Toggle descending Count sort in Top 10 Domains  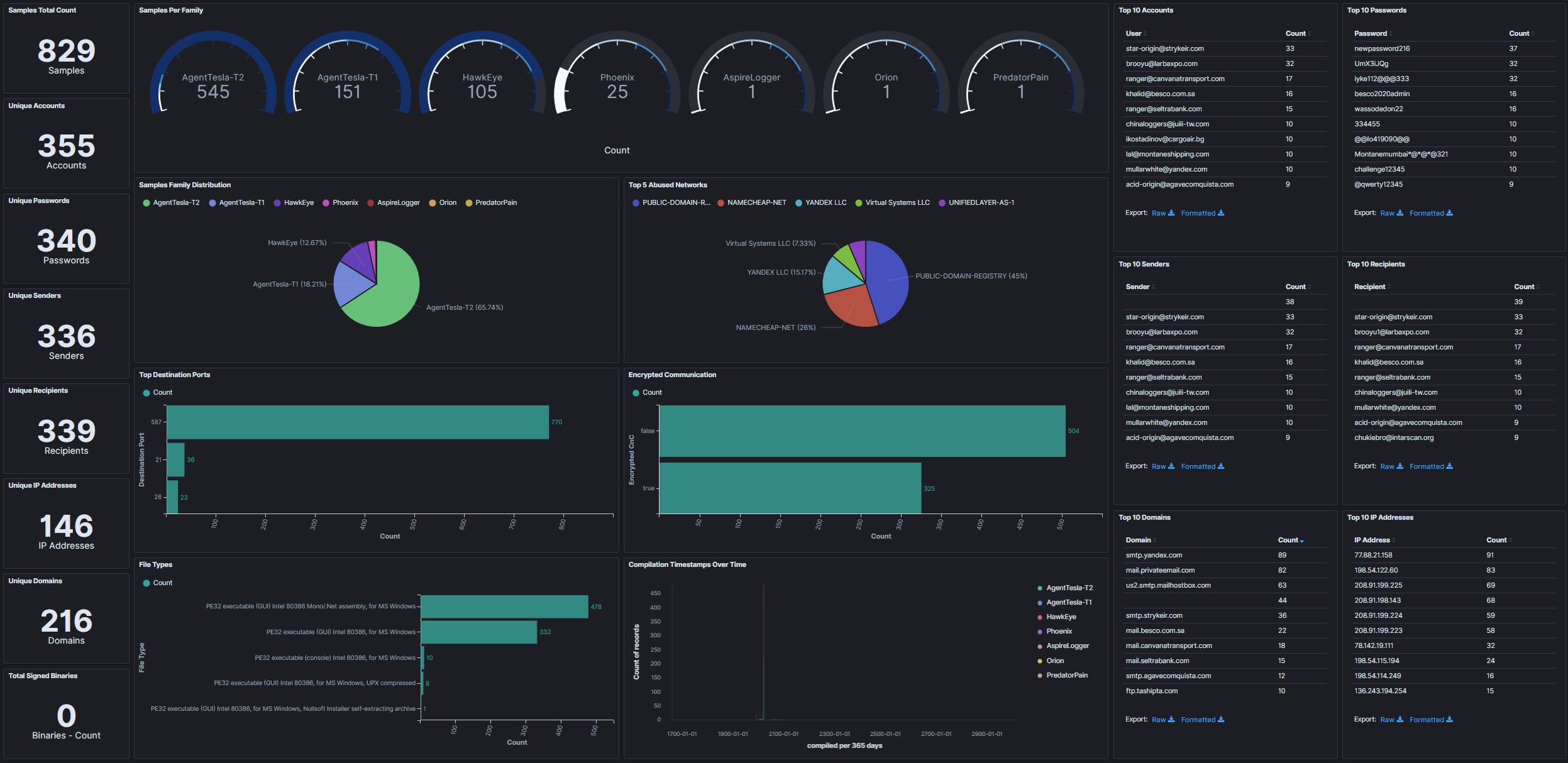point(1291,540)
